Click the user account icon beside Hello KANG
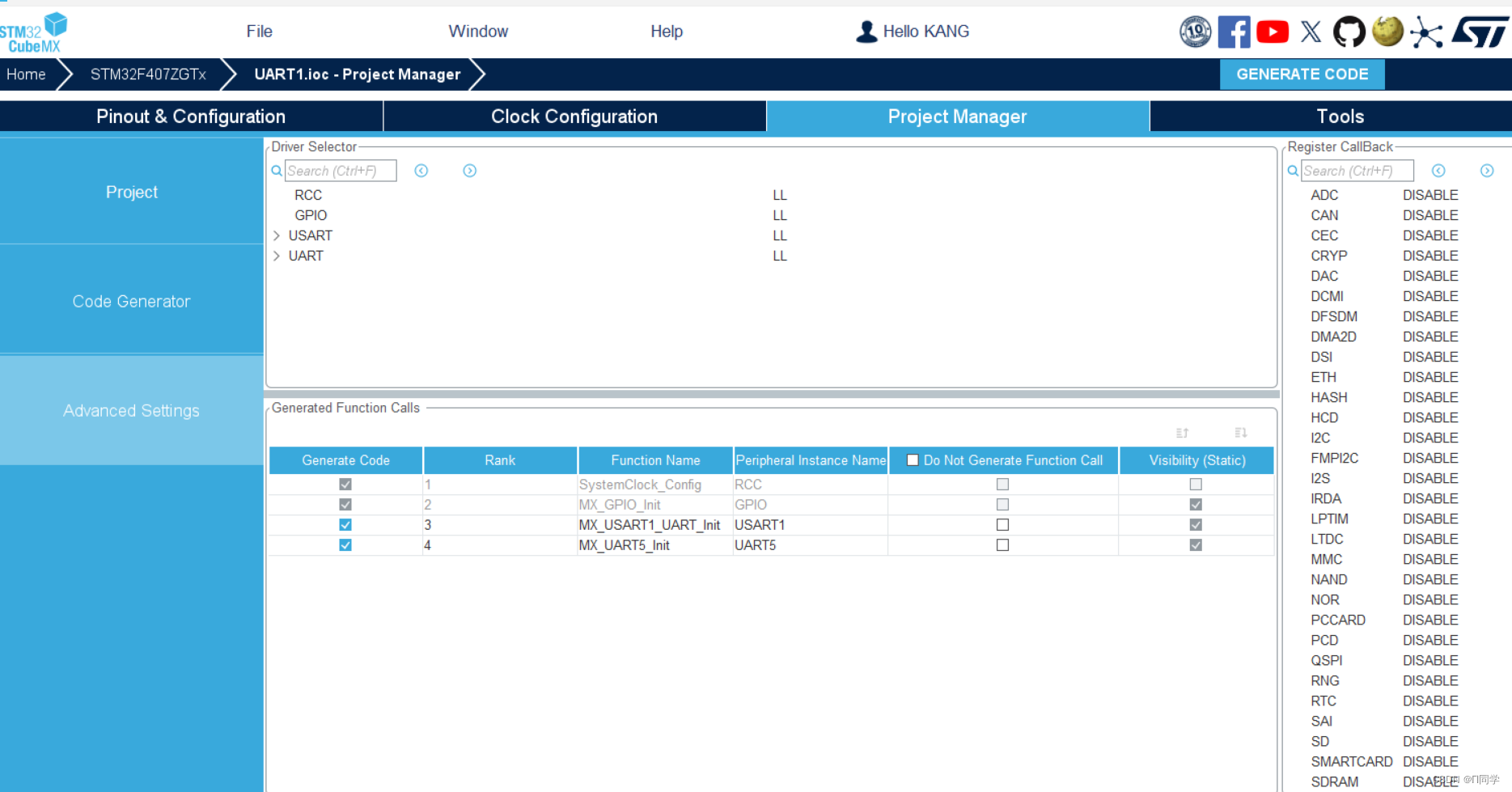 click(866, 32)
